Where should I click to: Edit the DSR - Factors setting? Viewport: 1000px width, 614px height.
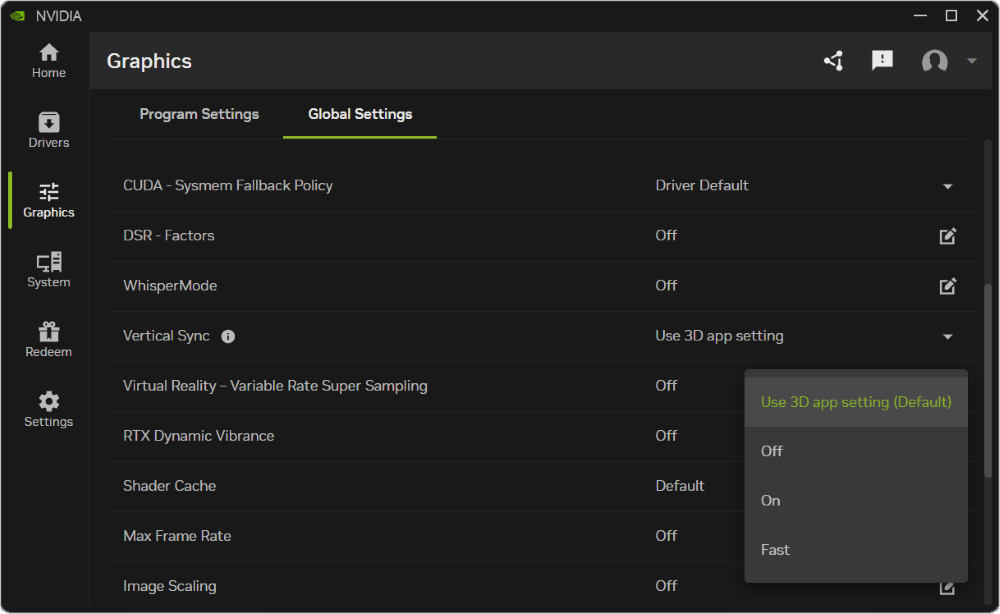click(948, 236)
